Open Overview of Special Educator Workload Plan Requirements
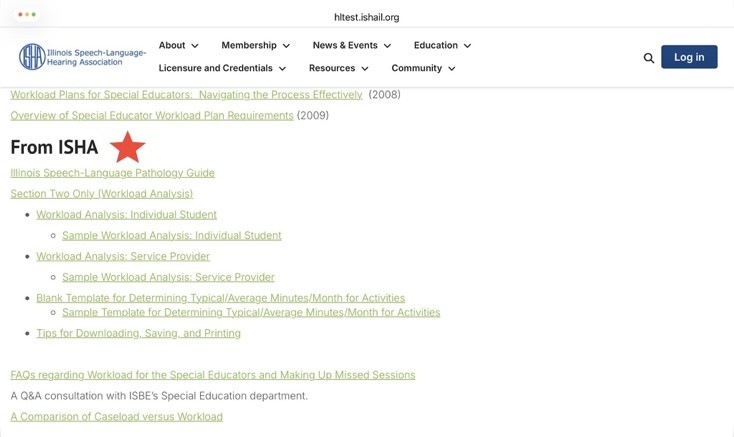The height and width of the screenshot is (437, 734). (152, 116)
